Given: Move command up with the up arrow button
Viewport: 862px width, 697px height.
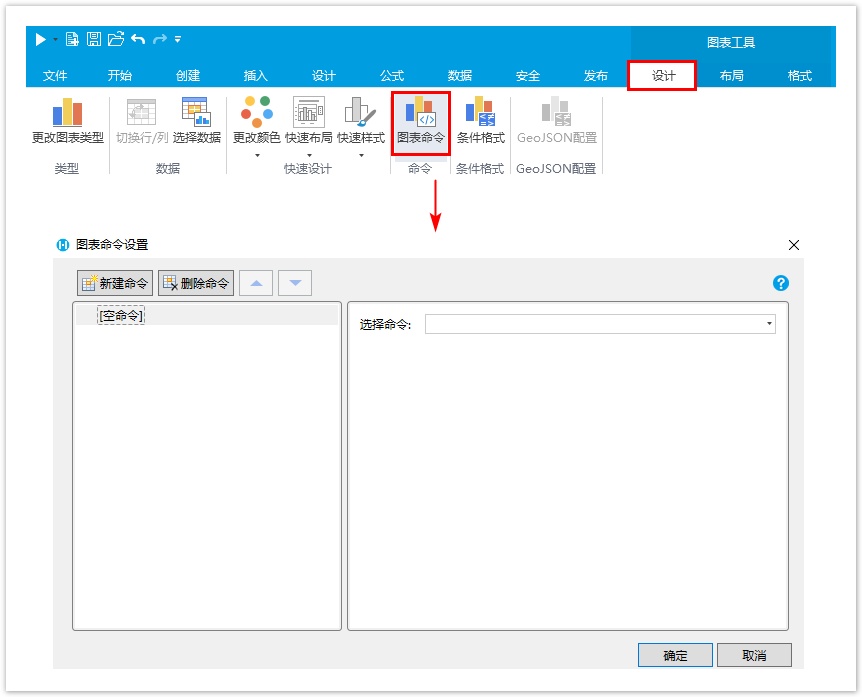Looking at the screenshot, I should [x=256, y=283].
